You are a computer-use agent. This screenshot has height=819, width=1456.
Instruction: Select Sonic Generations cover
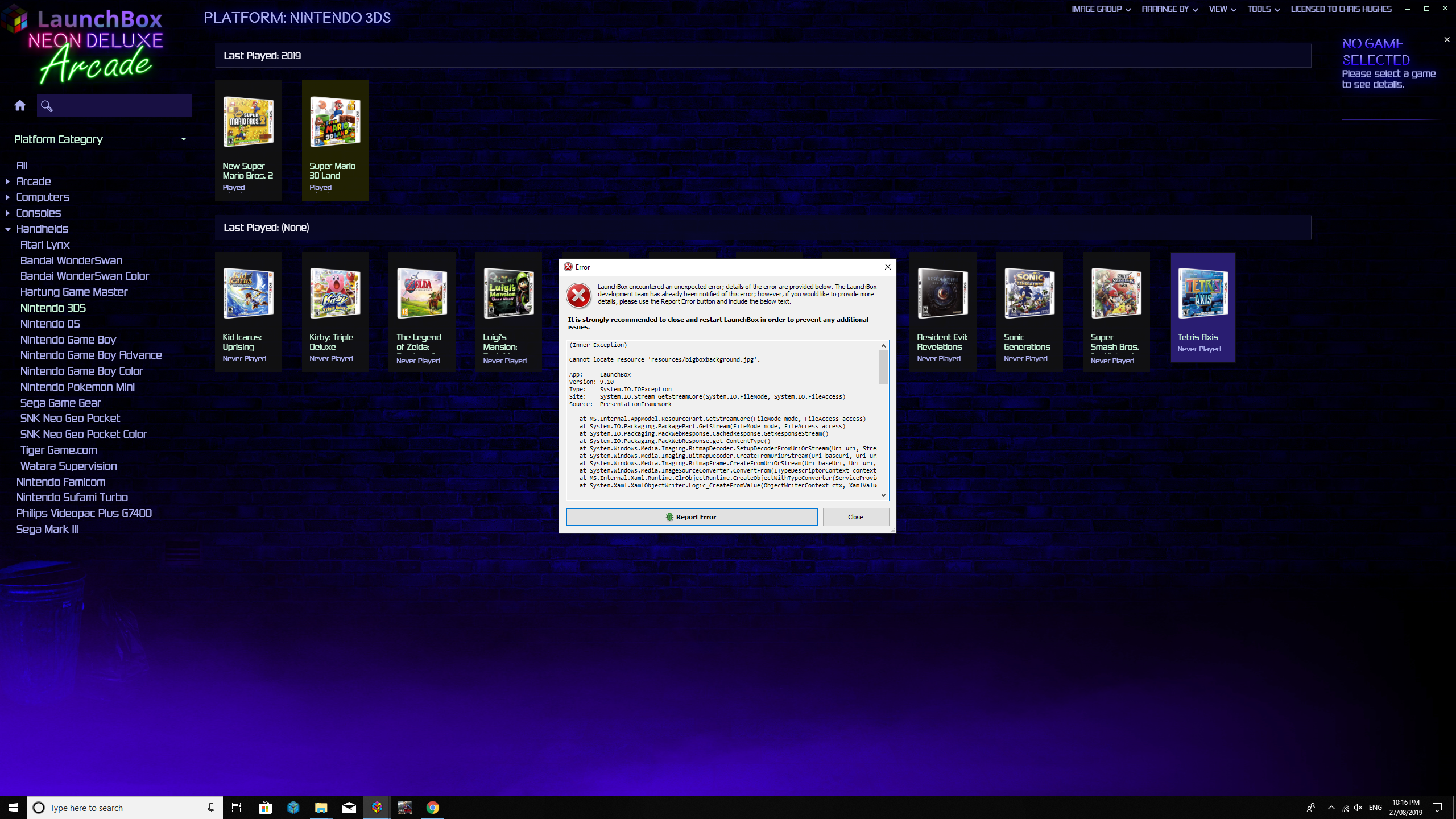coord(1029,293)
